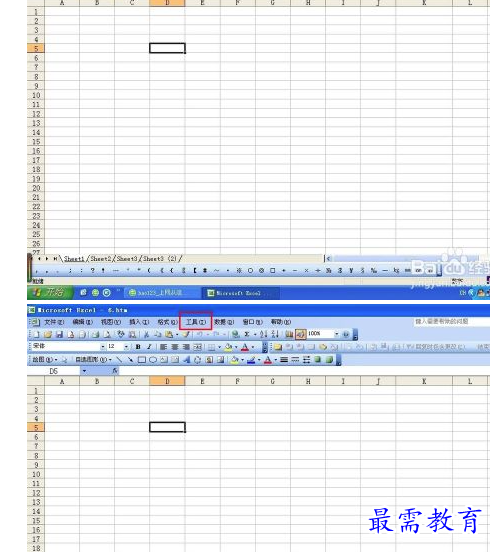This screenshot has height=552, width=490.
Task: Click the Merge and Center icon
Action: coord(197,347)
